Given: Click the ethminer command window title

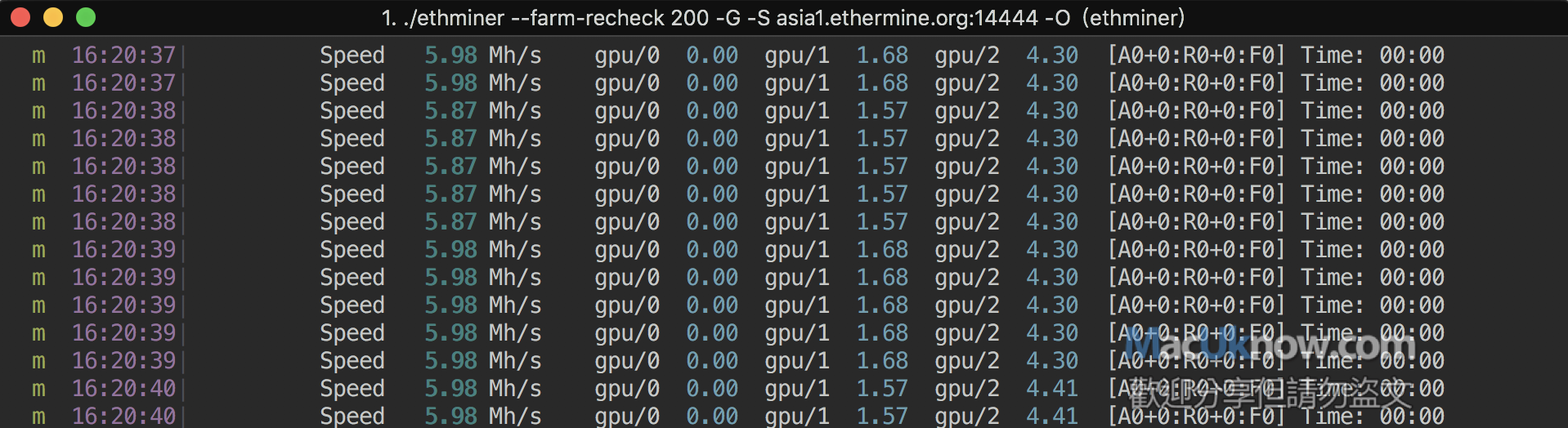Looking at the screenshot, I should 782,17.
